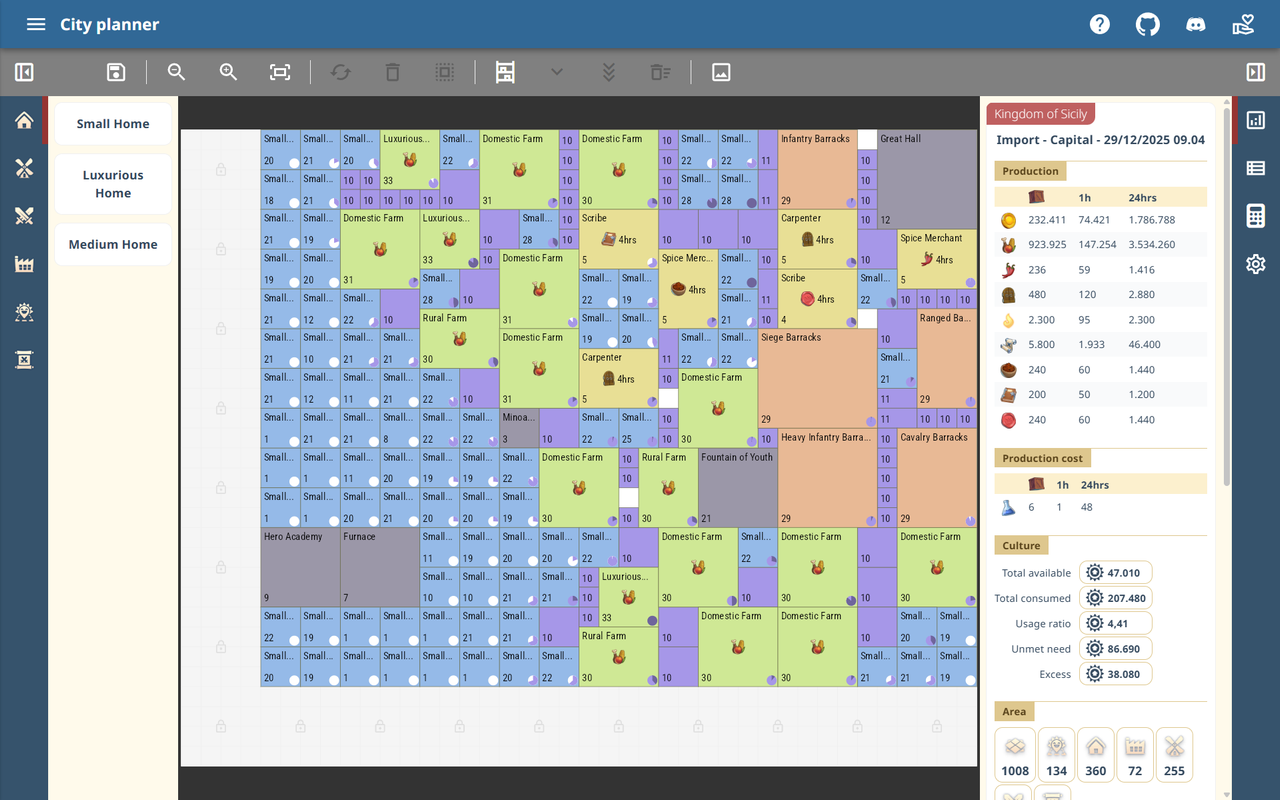The height and width of the screenshot is (800, 1280).
Task: Select the Furnace building on map
Action: click(380, 567)
